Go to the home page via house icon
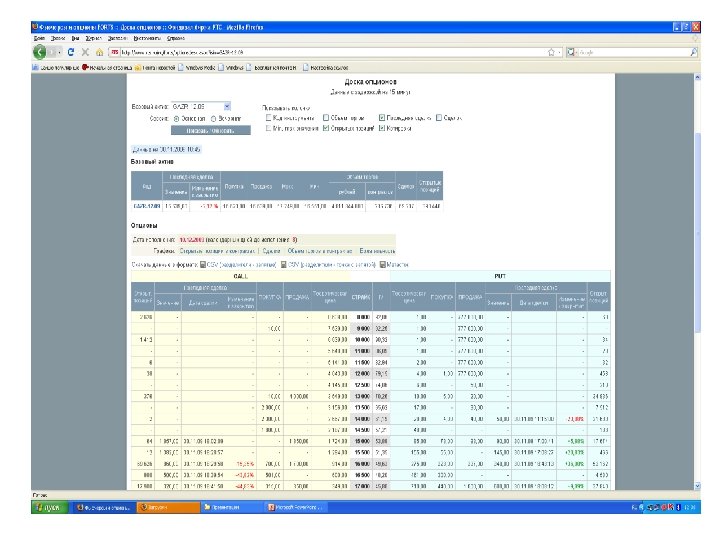The height and width of the screenshot is (540, 720). coord(99,52)
